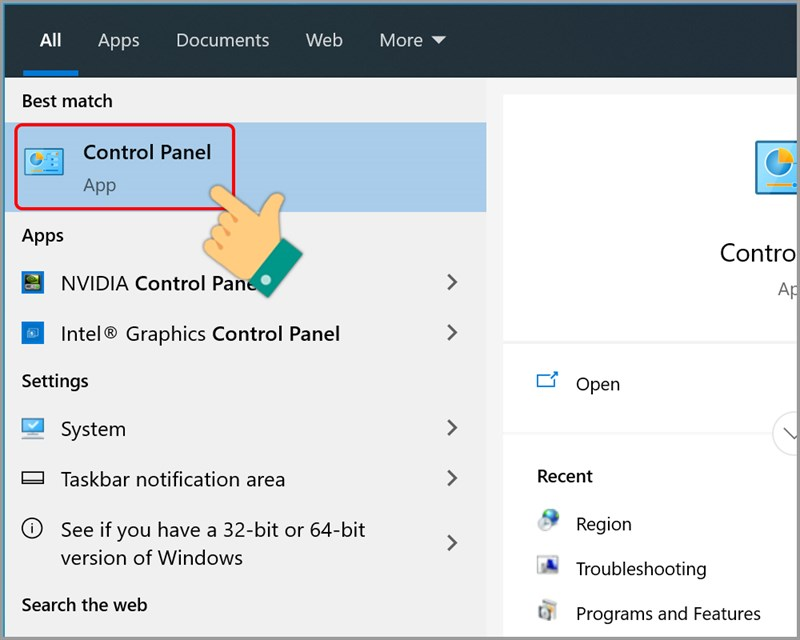Expand the Taskbar notification area chevron
800x640 pixels.
pyautogui.click(x=452, y=479)
